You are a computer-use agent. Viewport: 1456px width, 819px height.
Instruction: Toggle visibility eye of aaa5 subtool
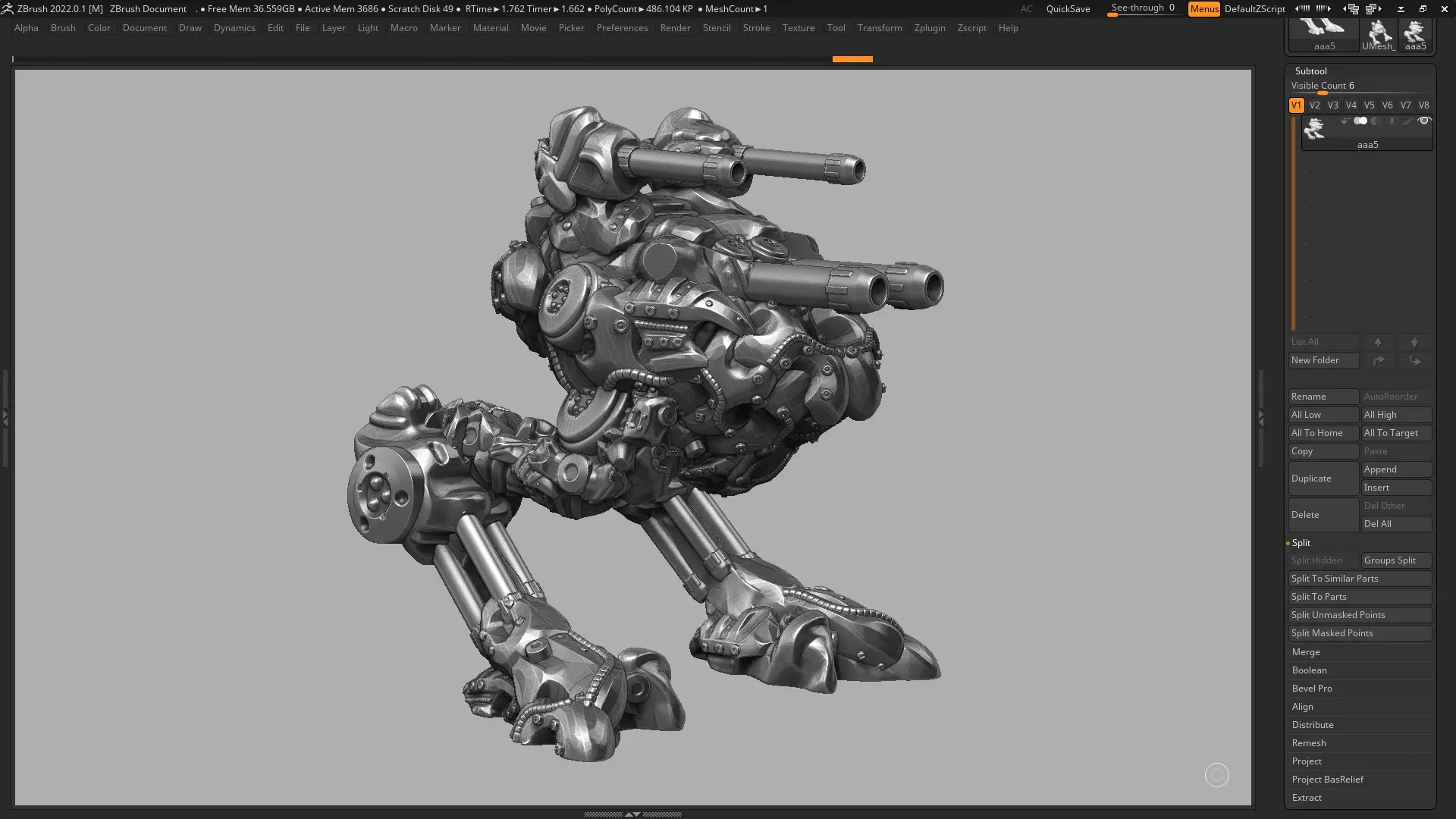point(1424,121)
